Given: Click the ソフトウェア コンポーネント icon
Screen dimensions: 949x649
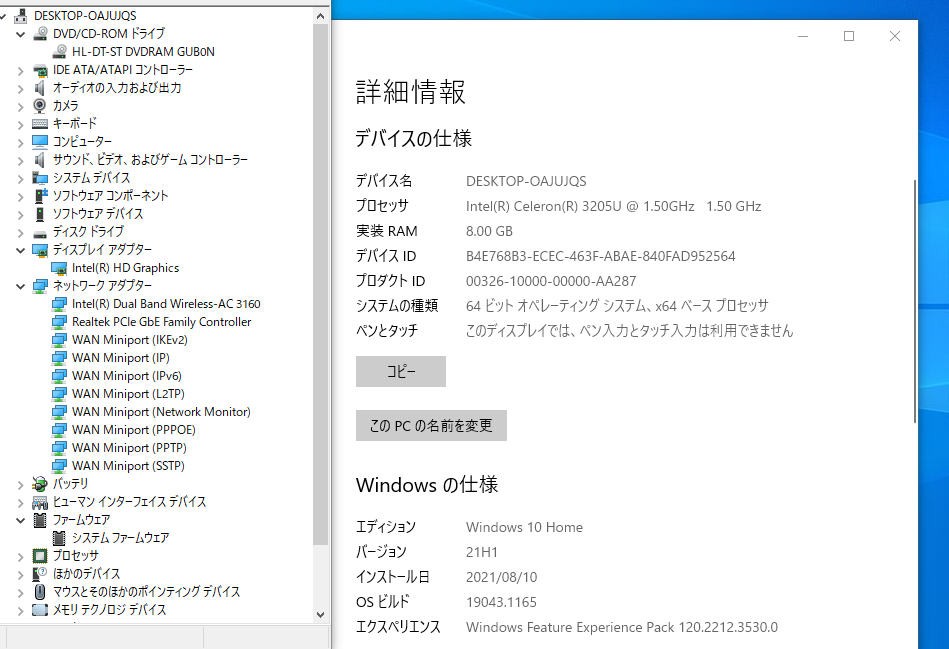Looking at the screenshot, I should coord(40,196).
